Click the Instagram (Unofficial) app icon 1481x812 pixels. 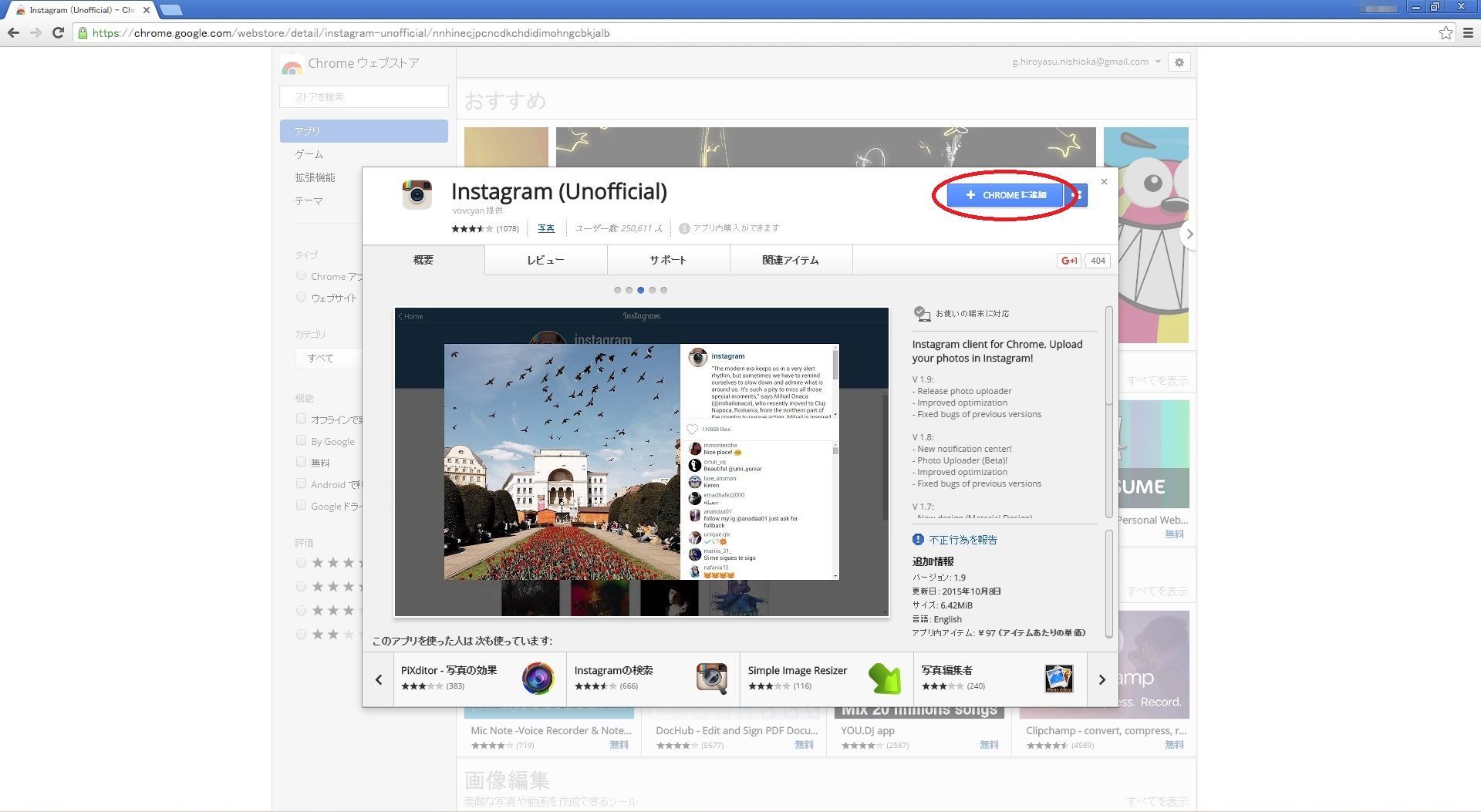pos(417,194)
